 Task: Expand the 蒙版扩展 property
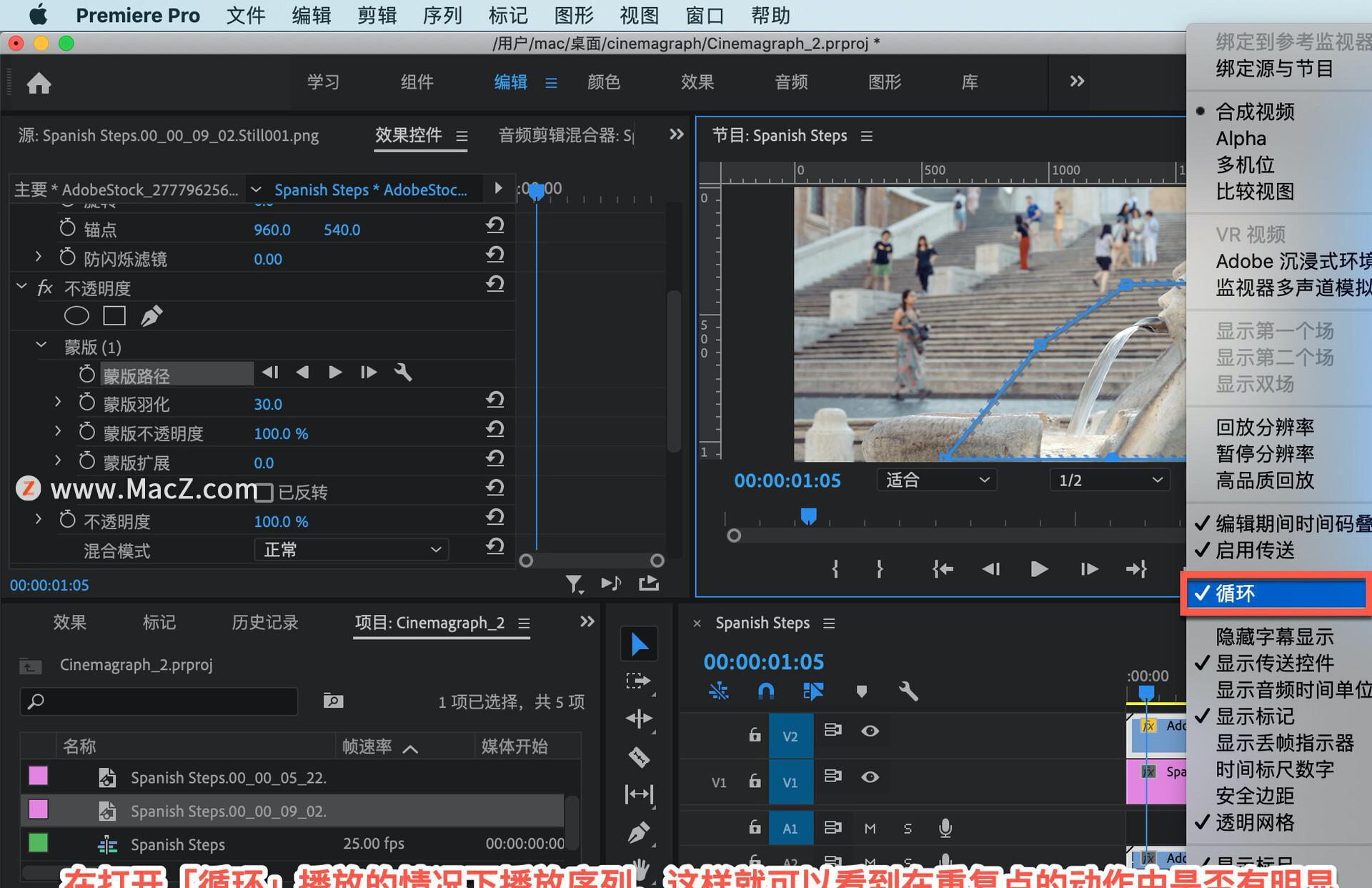(58, 460)
